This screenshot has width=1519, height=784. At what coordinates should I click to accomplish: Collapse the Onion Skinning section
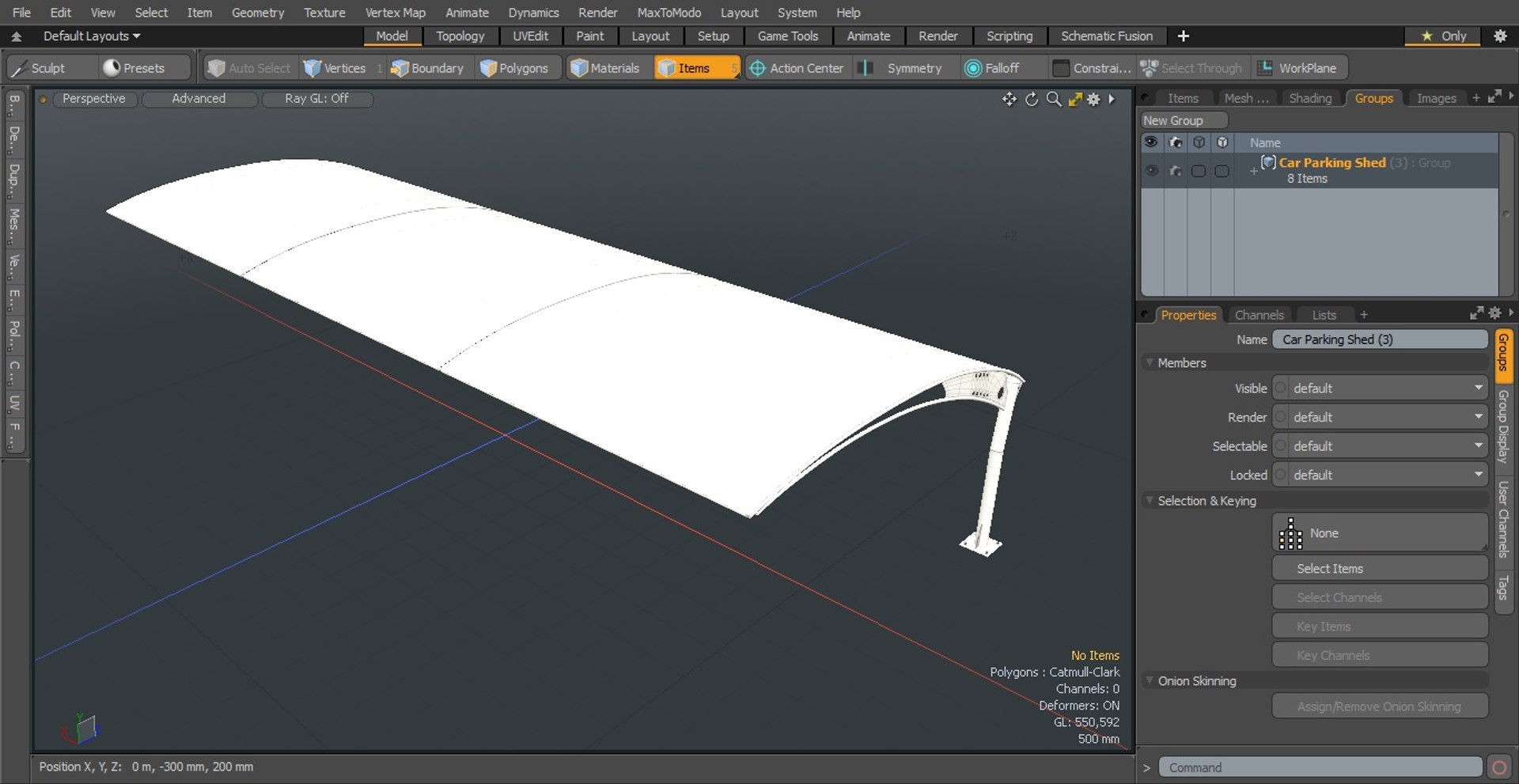coord(1150,680)
